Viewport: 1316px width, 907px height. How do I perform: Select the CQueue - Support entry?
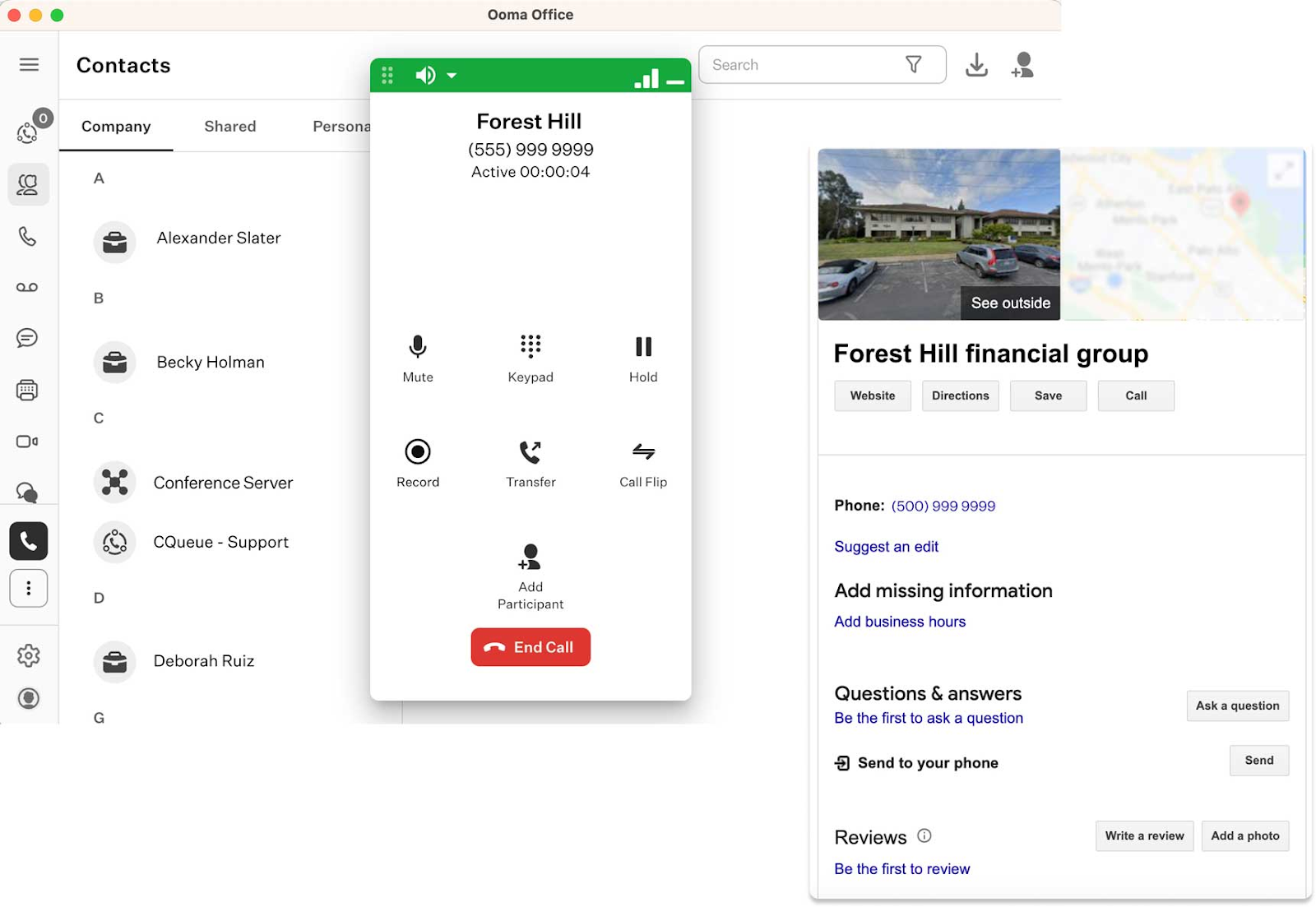pos(220,542)
